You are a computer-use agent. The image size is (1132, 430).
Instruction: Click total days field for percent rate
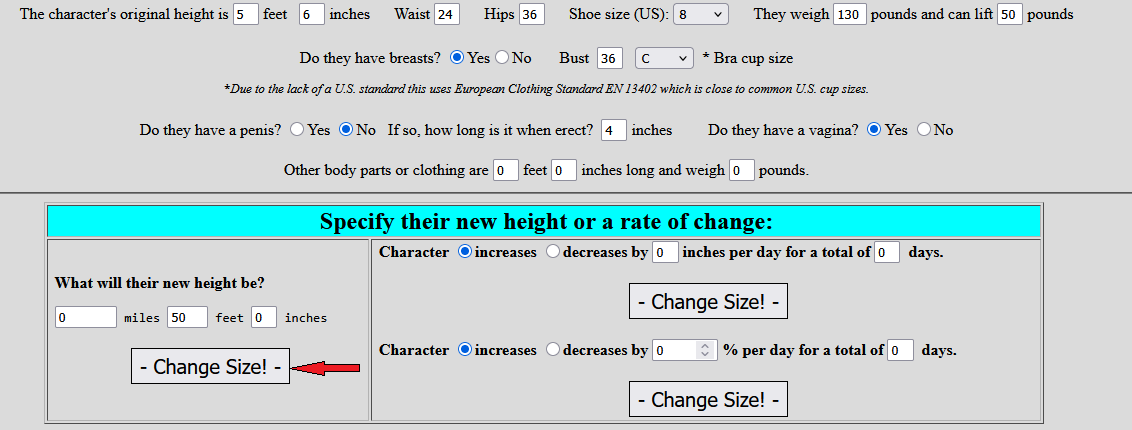(x=900, y=351)
